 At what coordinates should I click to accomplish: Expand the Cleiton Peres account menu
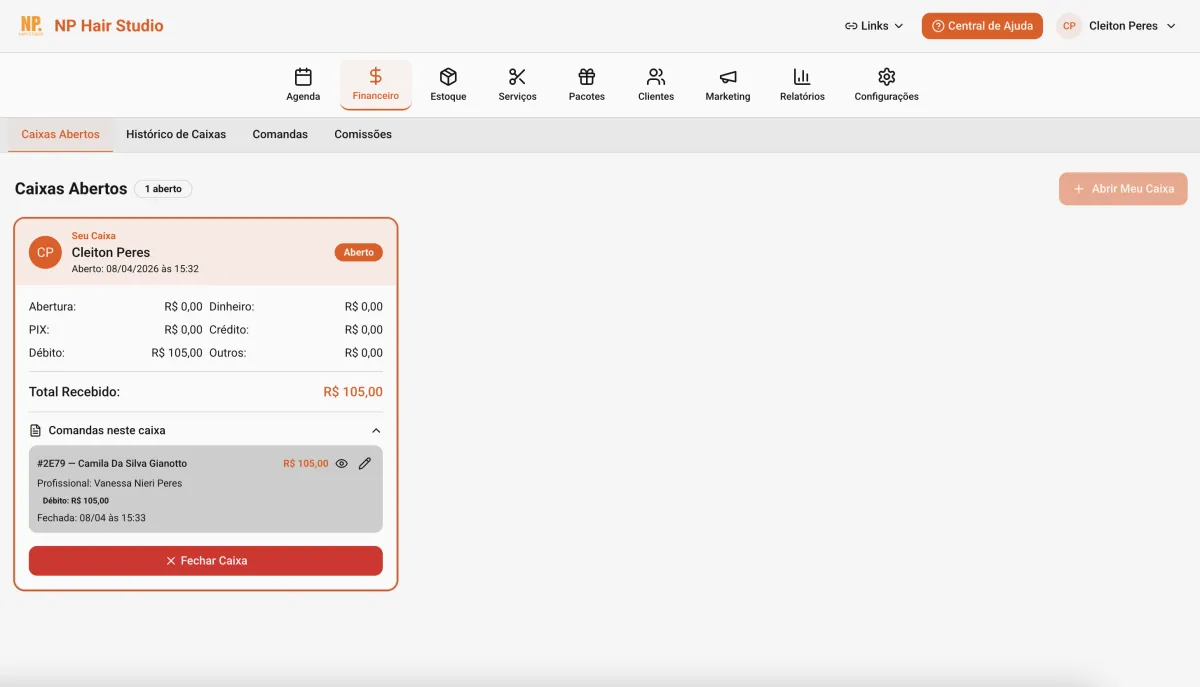pyautogui.click(x=1116, y=25)
